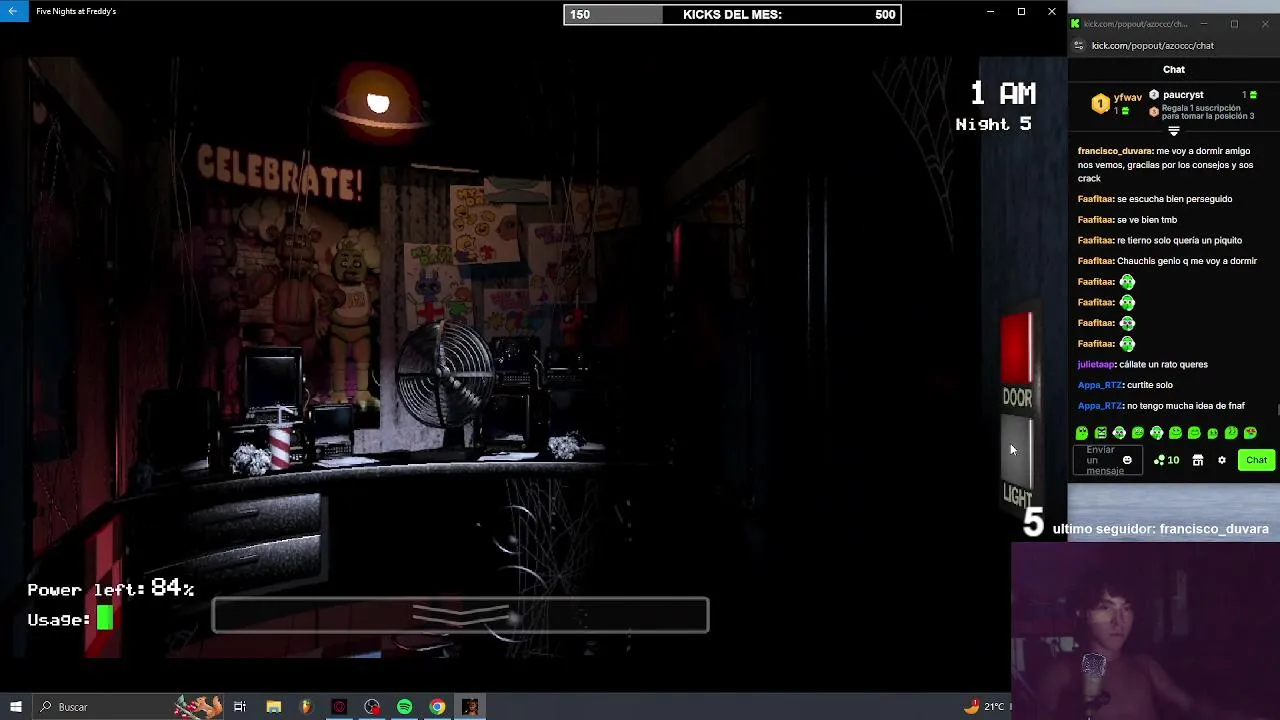This screenshot has height=720, width=1280.
Task: Click Faafitaa's 're tierno solo quería' message
Action: coord(1160,241)
